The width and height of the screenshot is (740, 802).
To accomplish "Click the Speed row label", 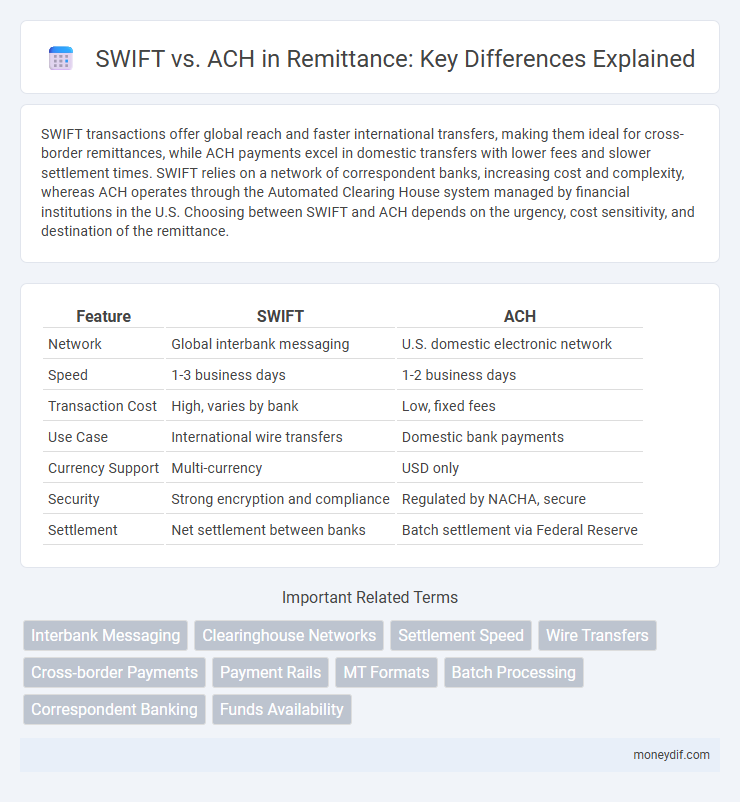I will 68,375.
